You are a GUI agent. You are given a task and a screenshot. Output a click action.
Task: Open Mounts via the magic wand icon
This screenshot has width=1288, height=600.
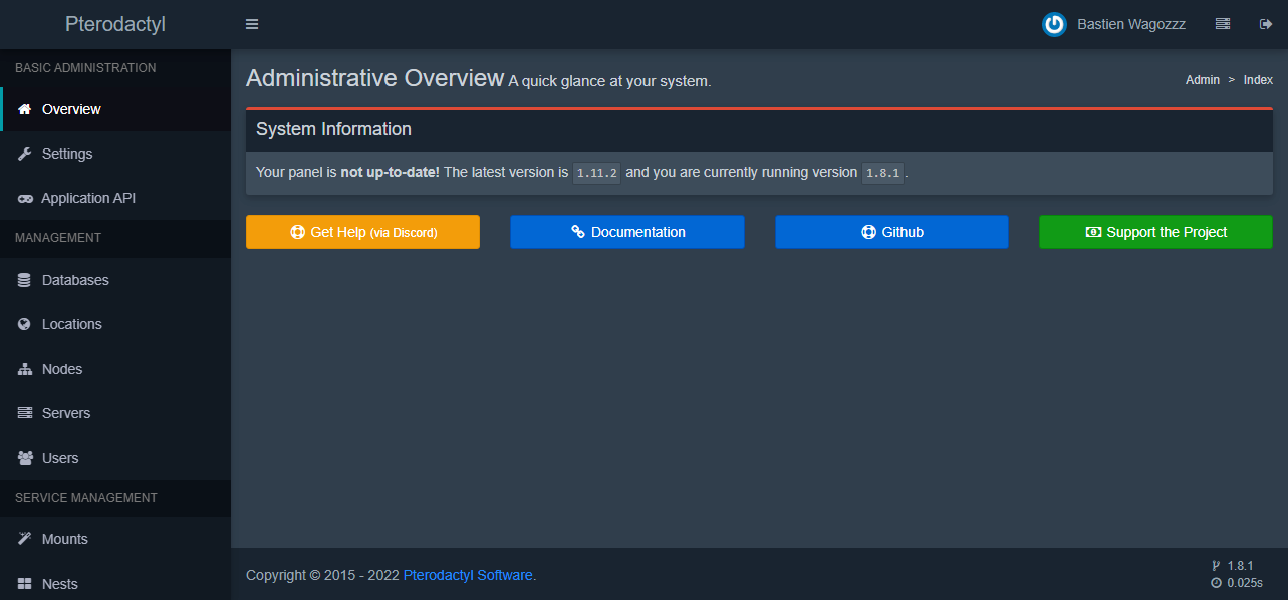click(25, 539)
